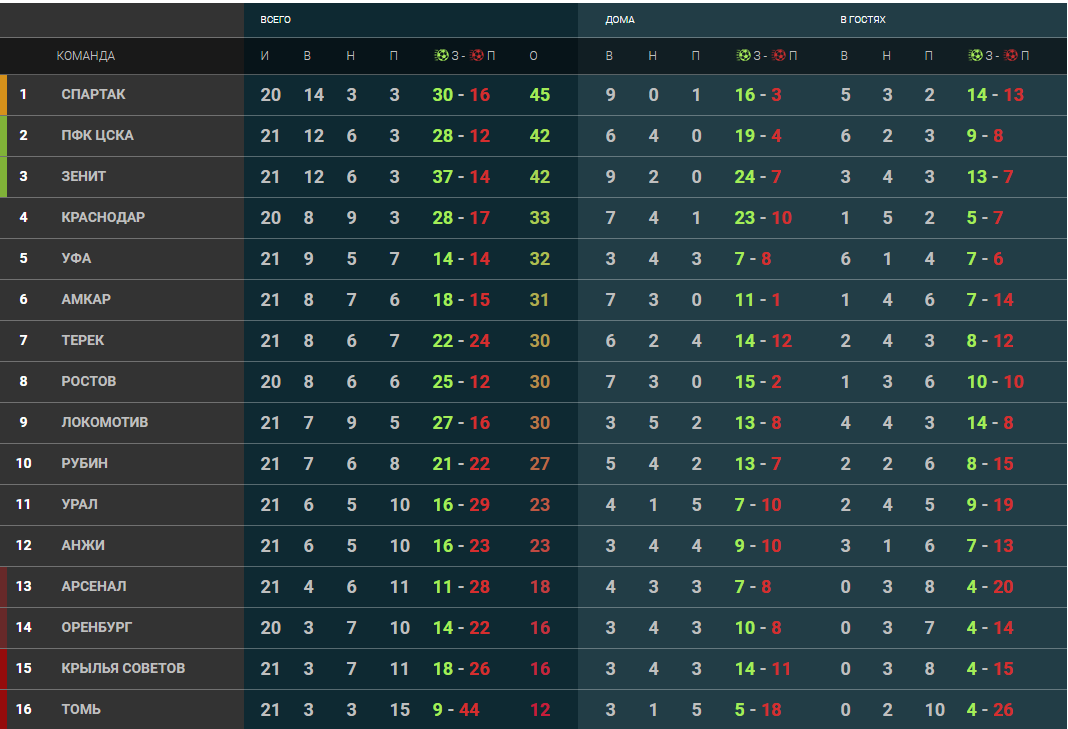Click the orange position marker beside СПАРТАК
The image size is (1068, 729).
[x=3, y=95]
